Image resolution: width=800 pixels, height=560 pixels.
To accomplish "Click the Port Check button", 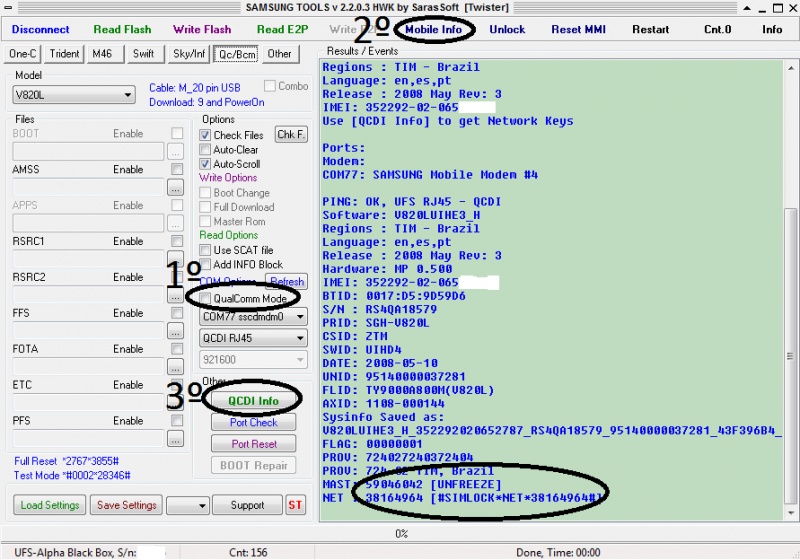I will point(254,422).
